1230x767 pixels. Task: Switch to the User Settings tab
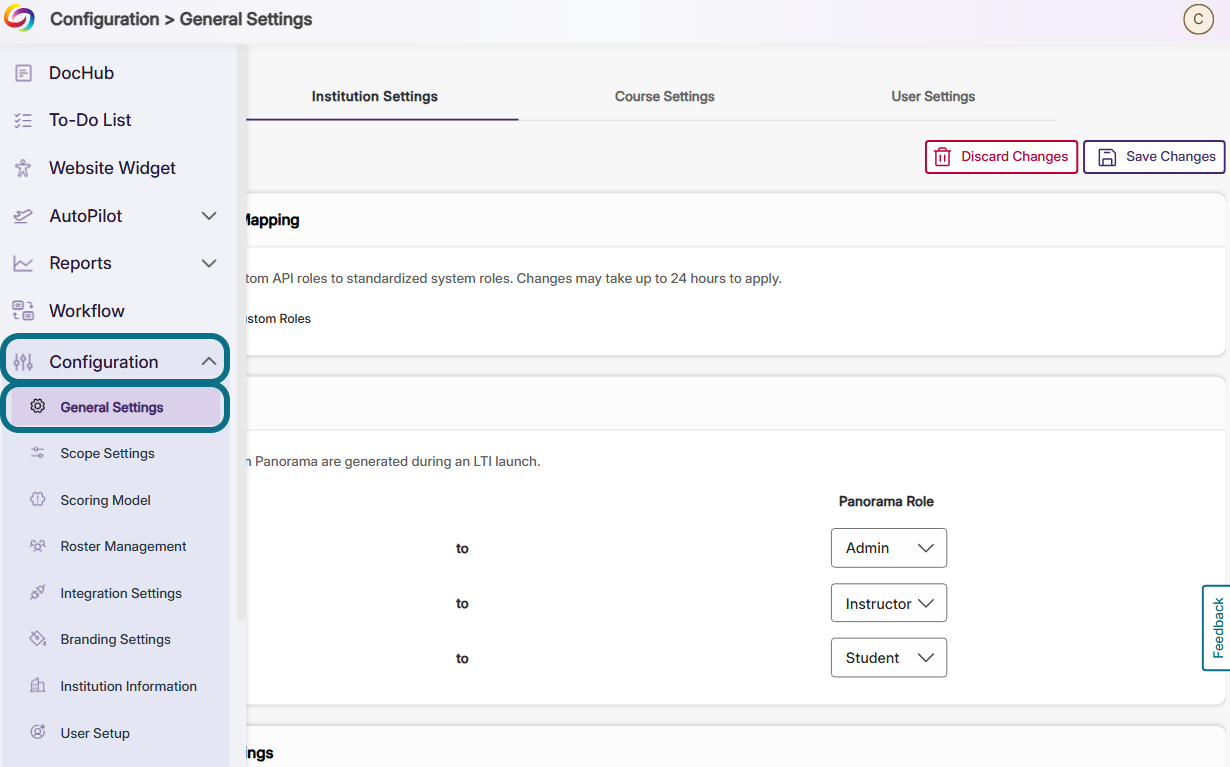(x=933, y=97)
